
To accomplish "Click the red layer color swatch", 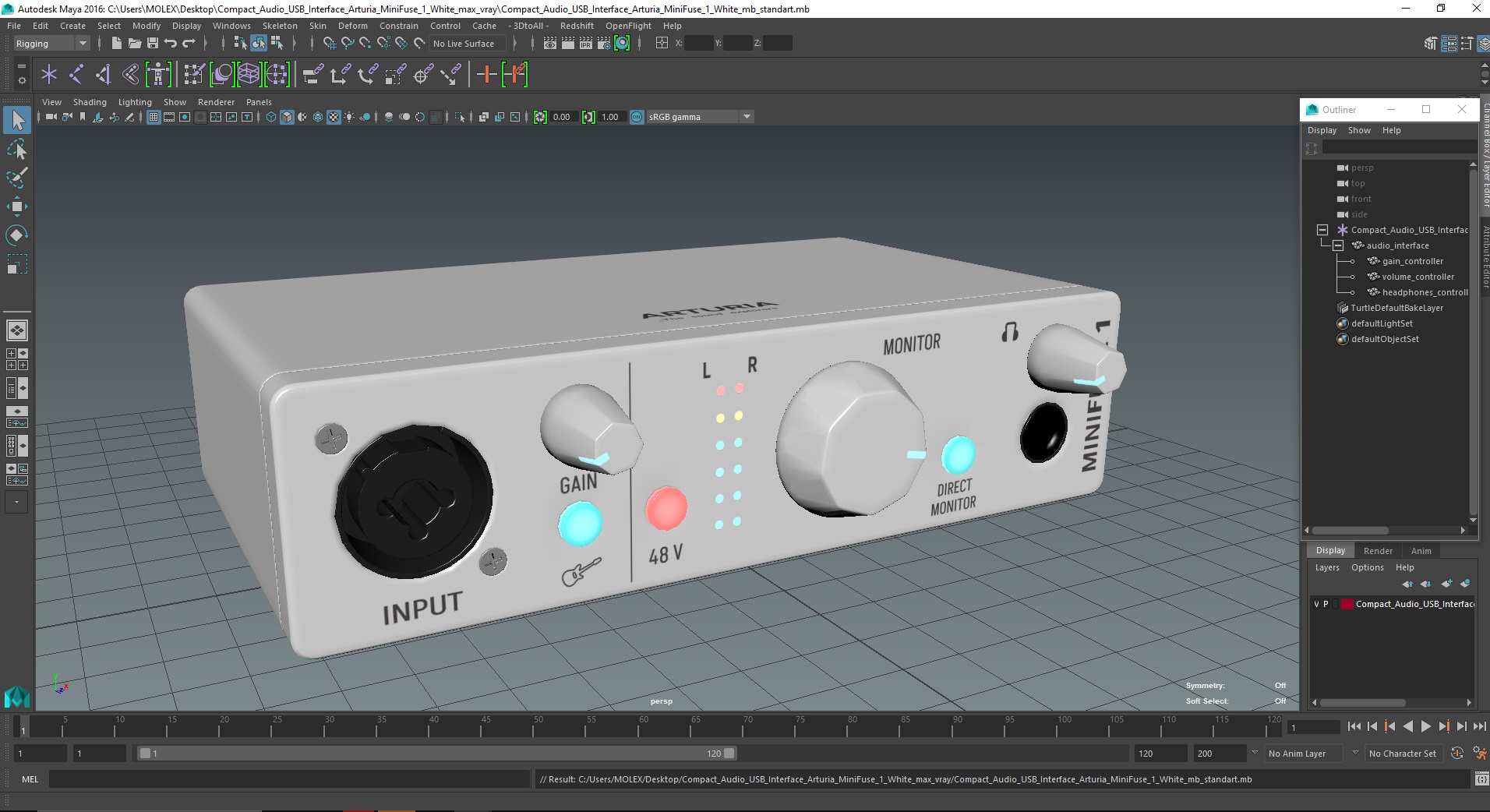I will (x=1347, y=604).
